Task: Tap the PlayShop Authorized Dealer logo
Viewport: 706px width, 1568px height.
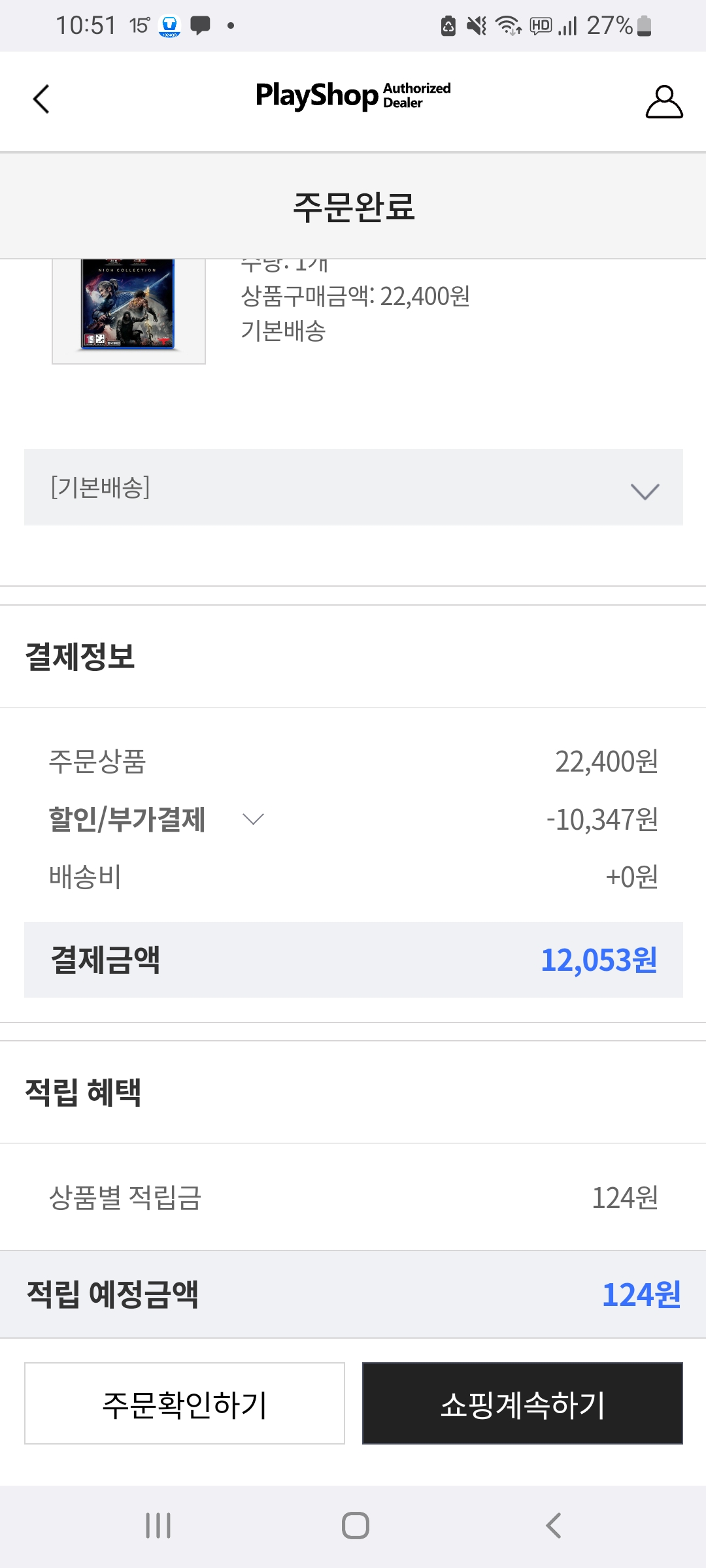Action: click(353, 96)
